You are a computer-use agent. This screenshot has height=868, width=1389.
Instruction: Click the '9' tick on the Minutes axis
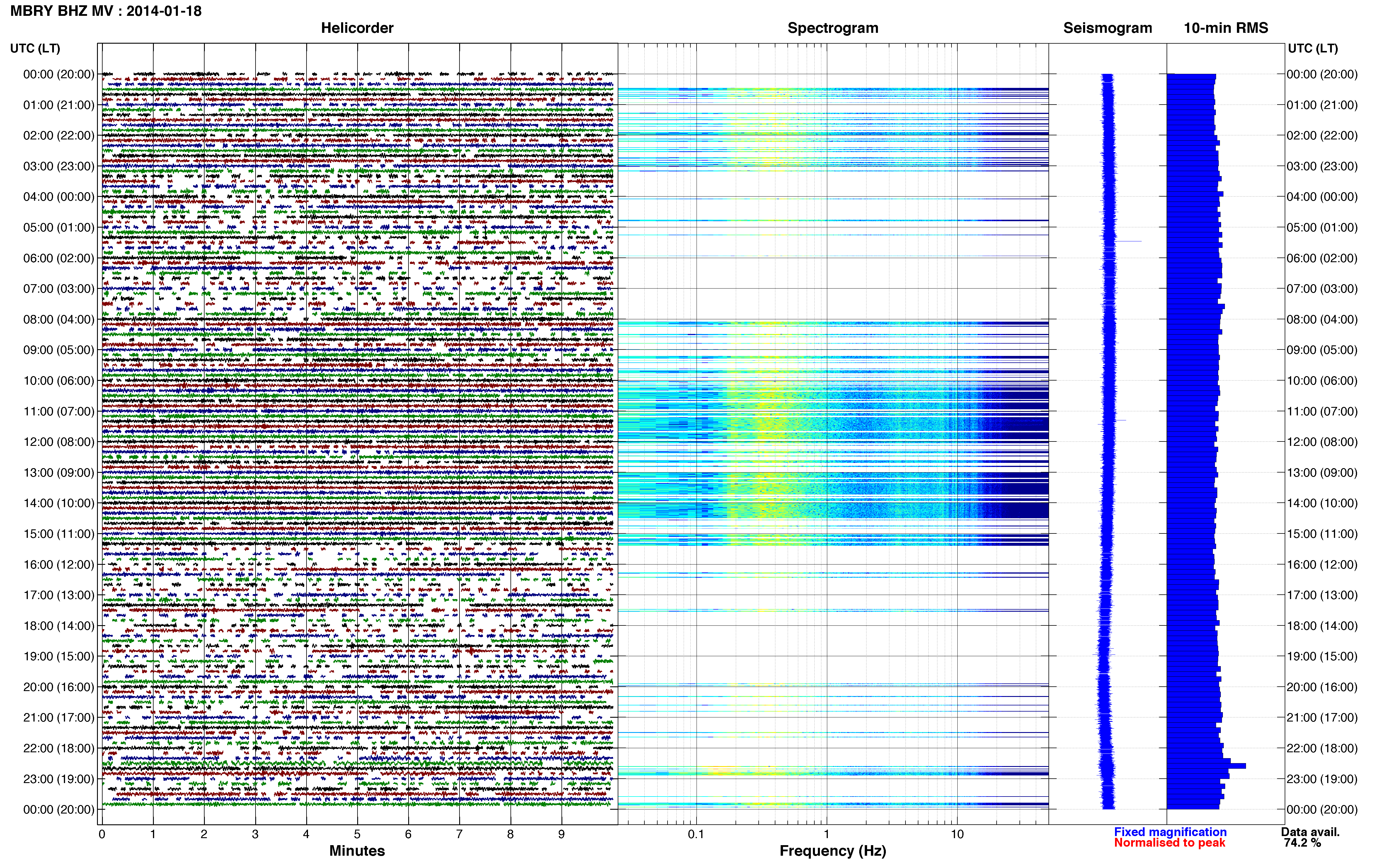coord(561,834)
